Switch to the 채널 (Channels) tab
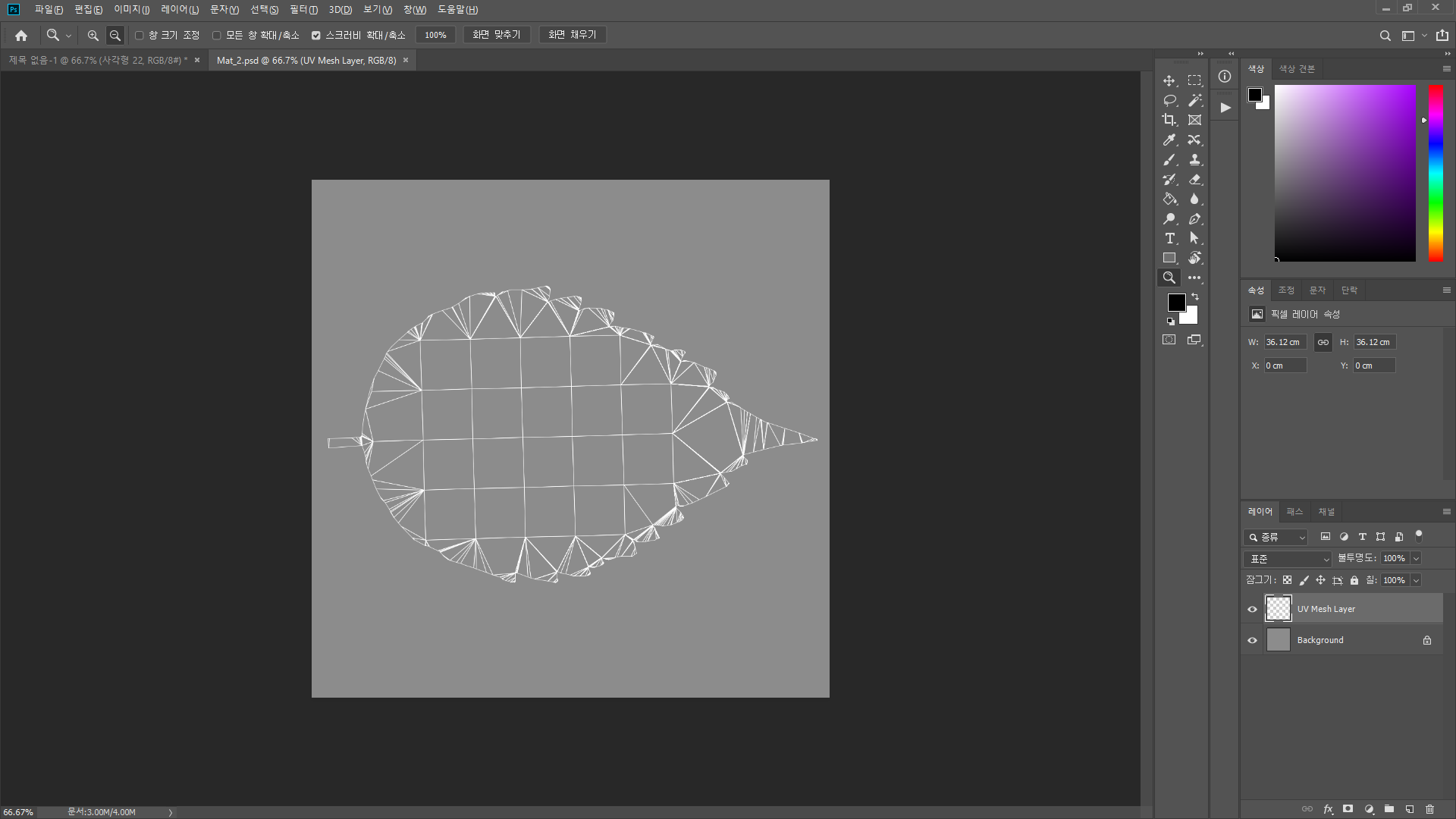 tap(1326, 512)
